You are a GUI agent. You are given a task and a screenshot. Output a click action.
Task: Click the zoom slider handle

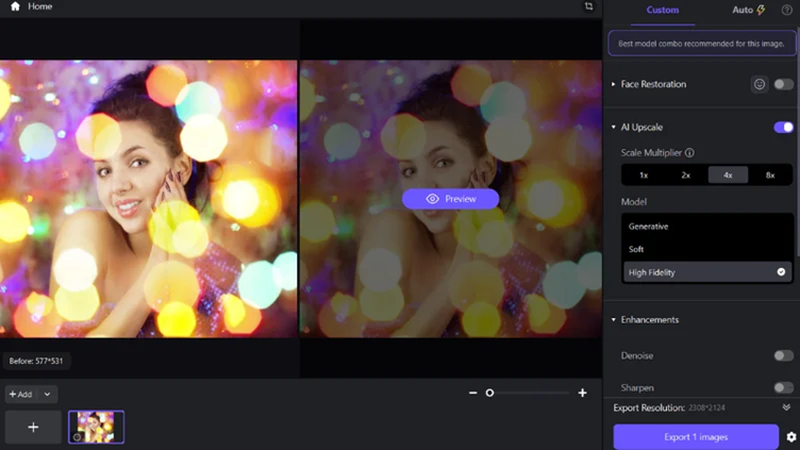490,393
